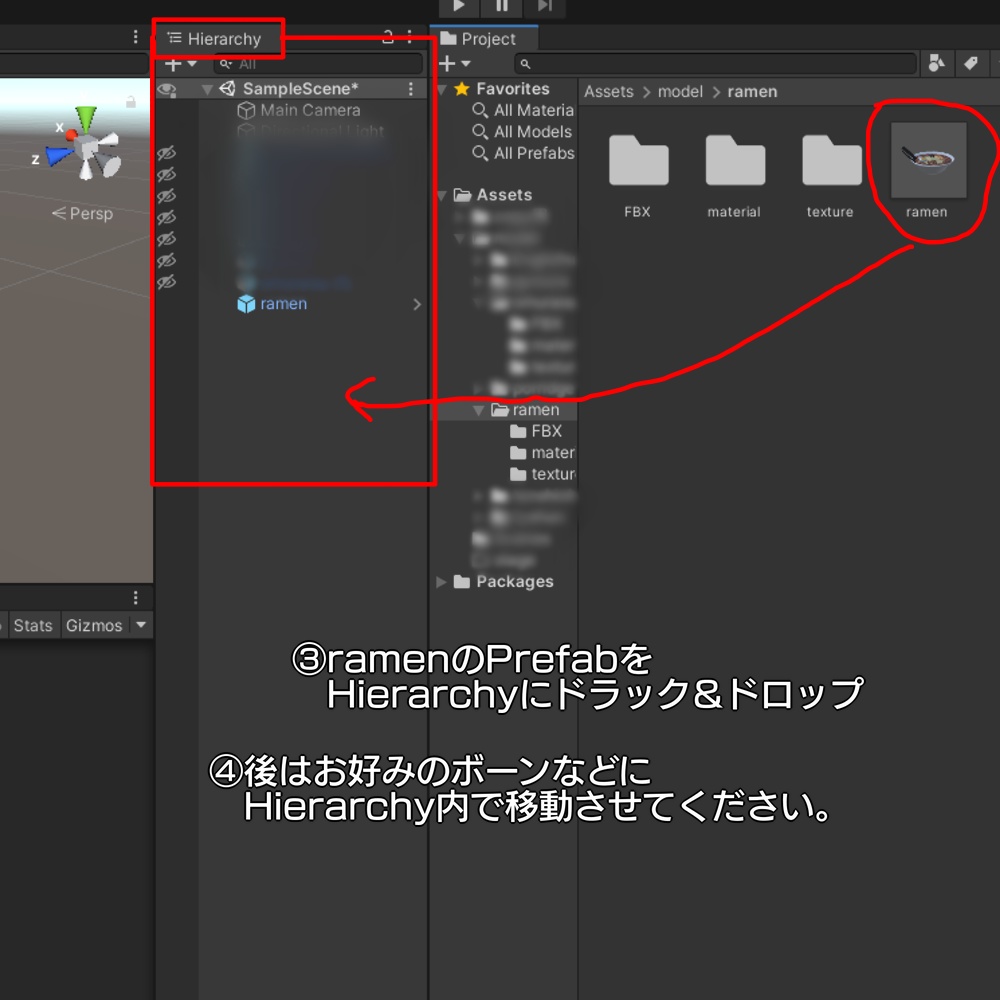1000x1000 pixels.
Task: Click ramen in the breadcrumb path
Action: click(752, 92)
